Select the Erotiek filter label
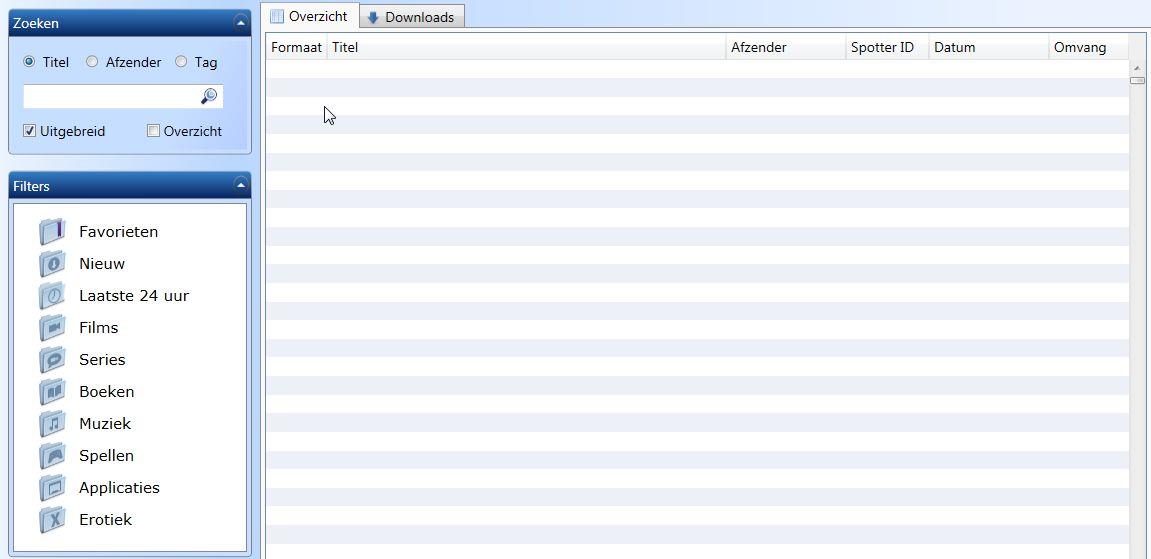1151x559 pixels. 106,519
